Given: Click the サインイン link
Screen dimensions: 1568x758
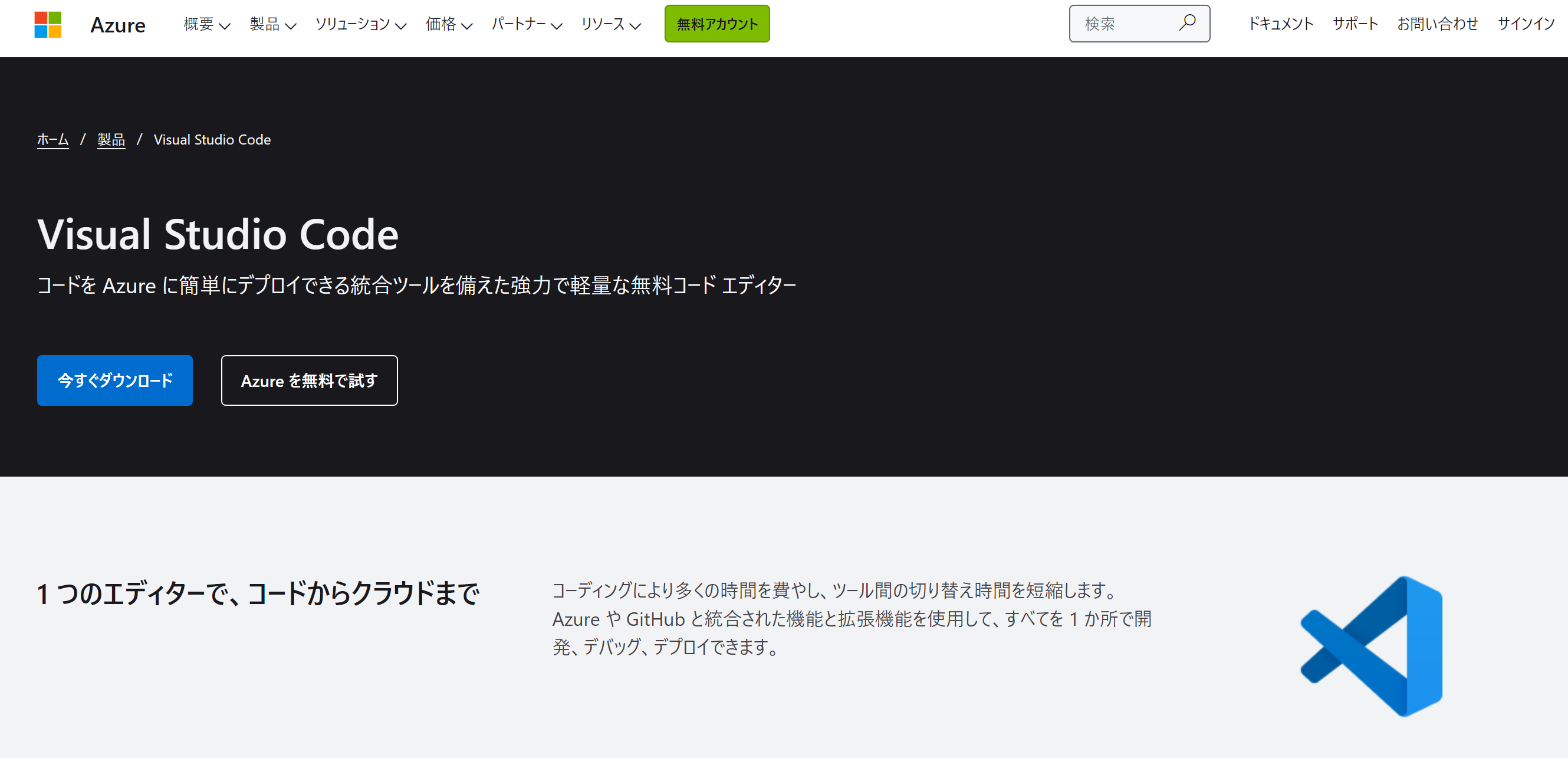Looking at the screenshot, I should click(x=1526, y=24).
